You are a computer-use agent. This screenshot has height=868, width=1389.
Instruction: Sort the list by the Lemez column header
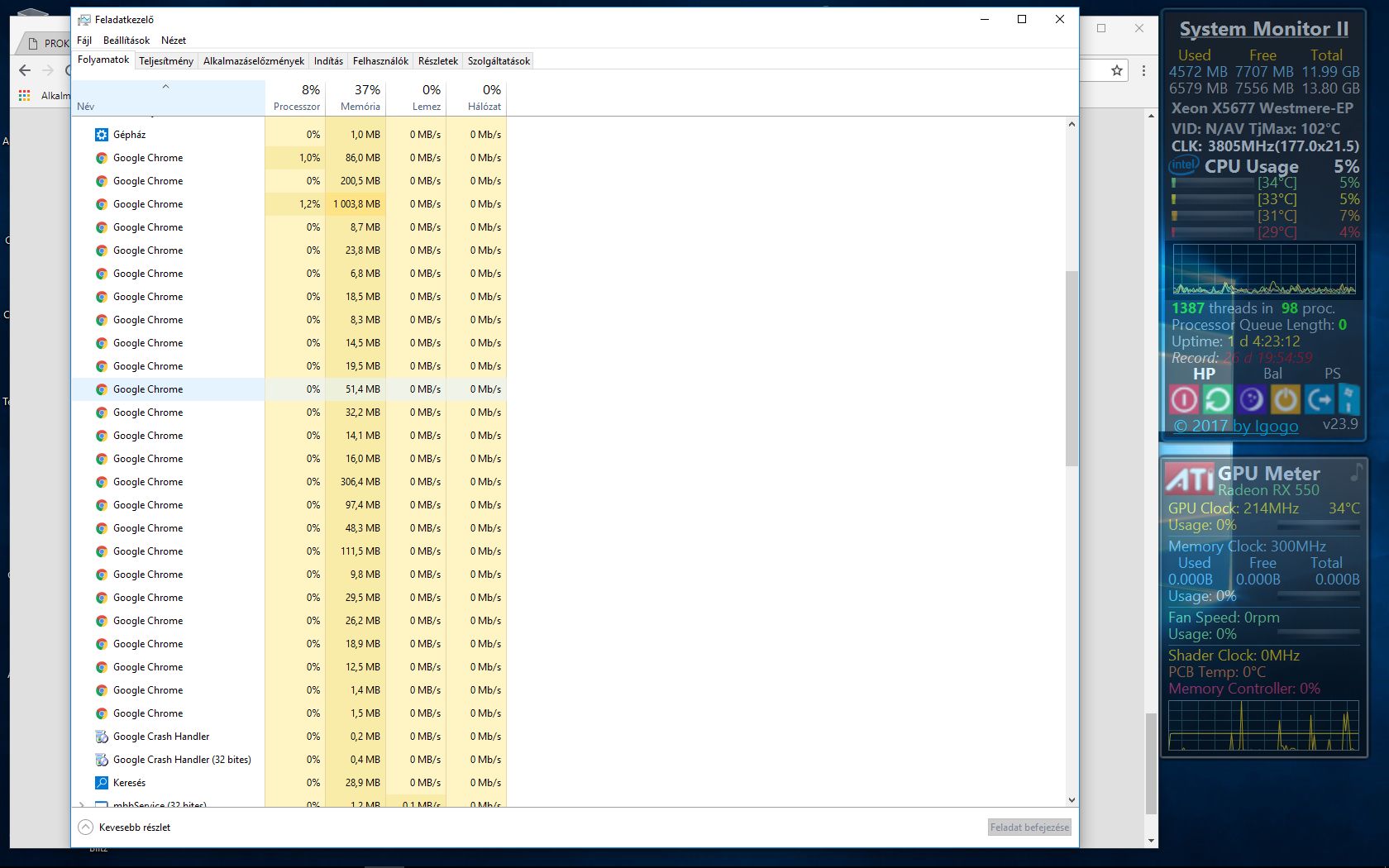pos(416,98)
